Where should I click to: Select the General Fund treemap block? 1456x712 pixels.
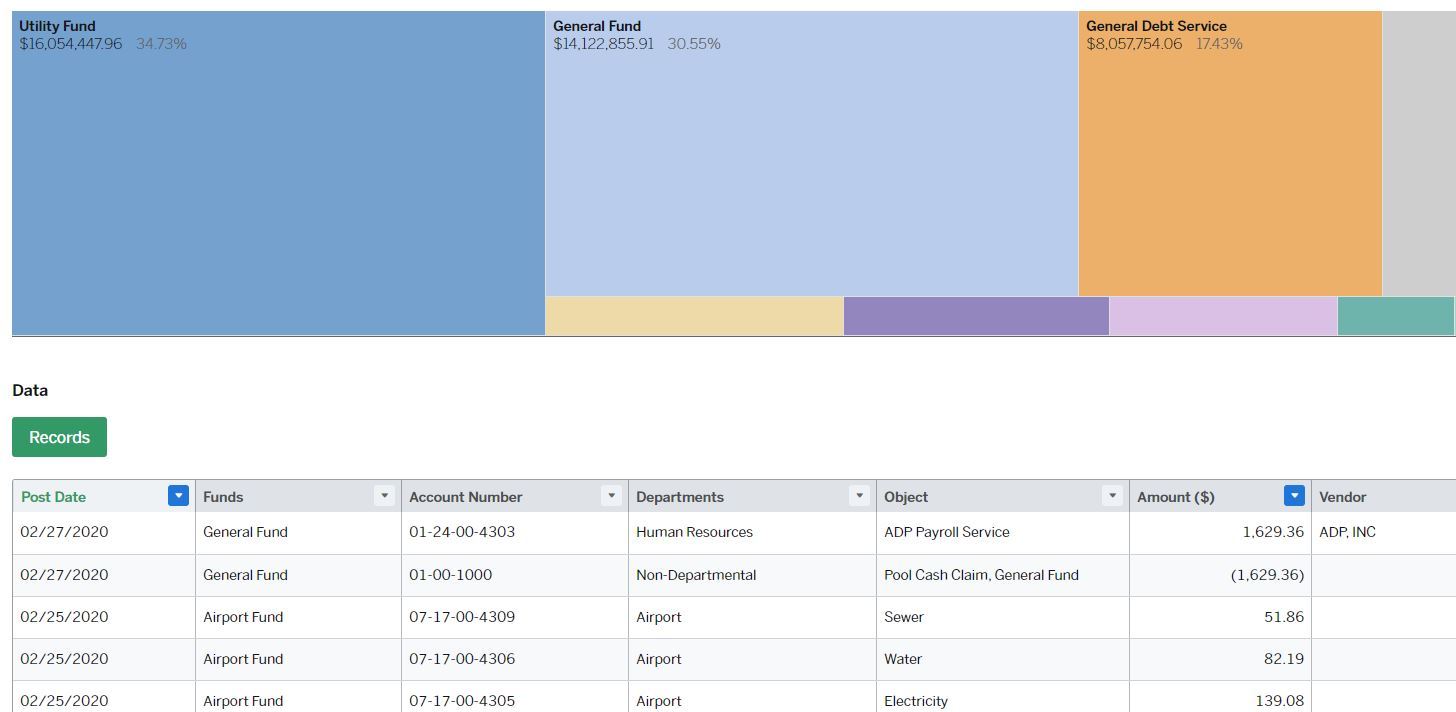tap(810, 150)
